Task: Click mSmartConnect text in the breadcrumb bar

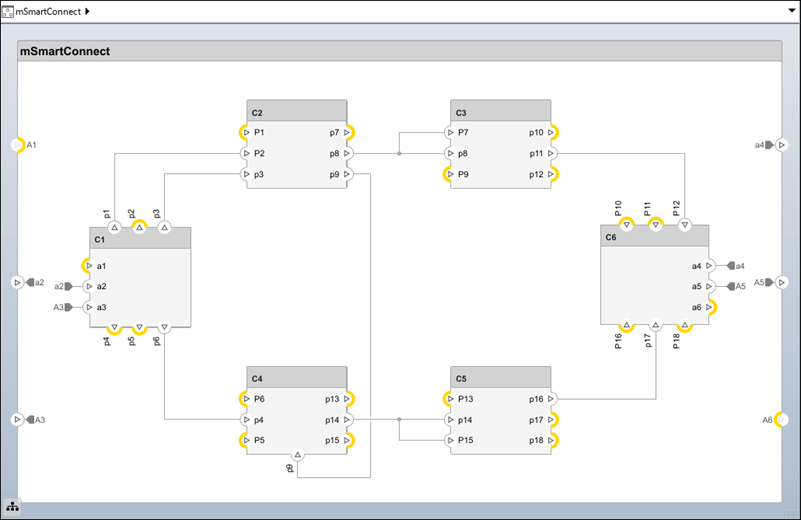Action: tap(49, 11)
